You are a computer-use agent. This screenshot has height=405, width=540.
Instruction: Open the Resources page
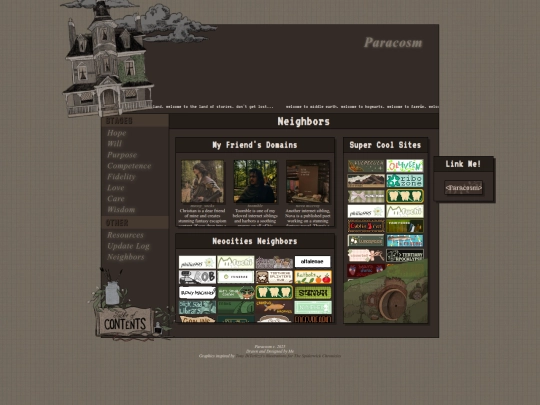(x=125, y=235)
